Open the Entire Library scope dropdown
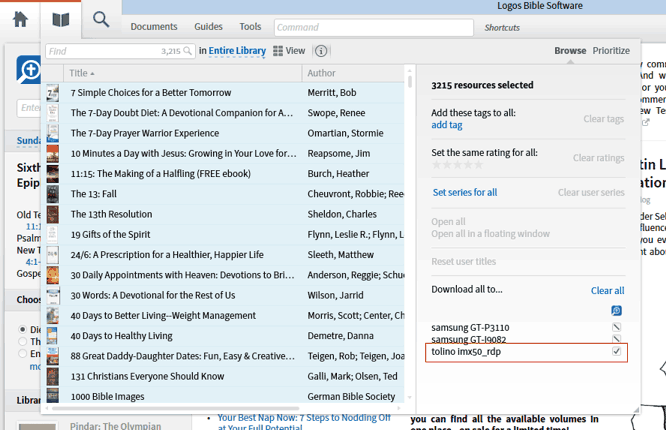 237,51
